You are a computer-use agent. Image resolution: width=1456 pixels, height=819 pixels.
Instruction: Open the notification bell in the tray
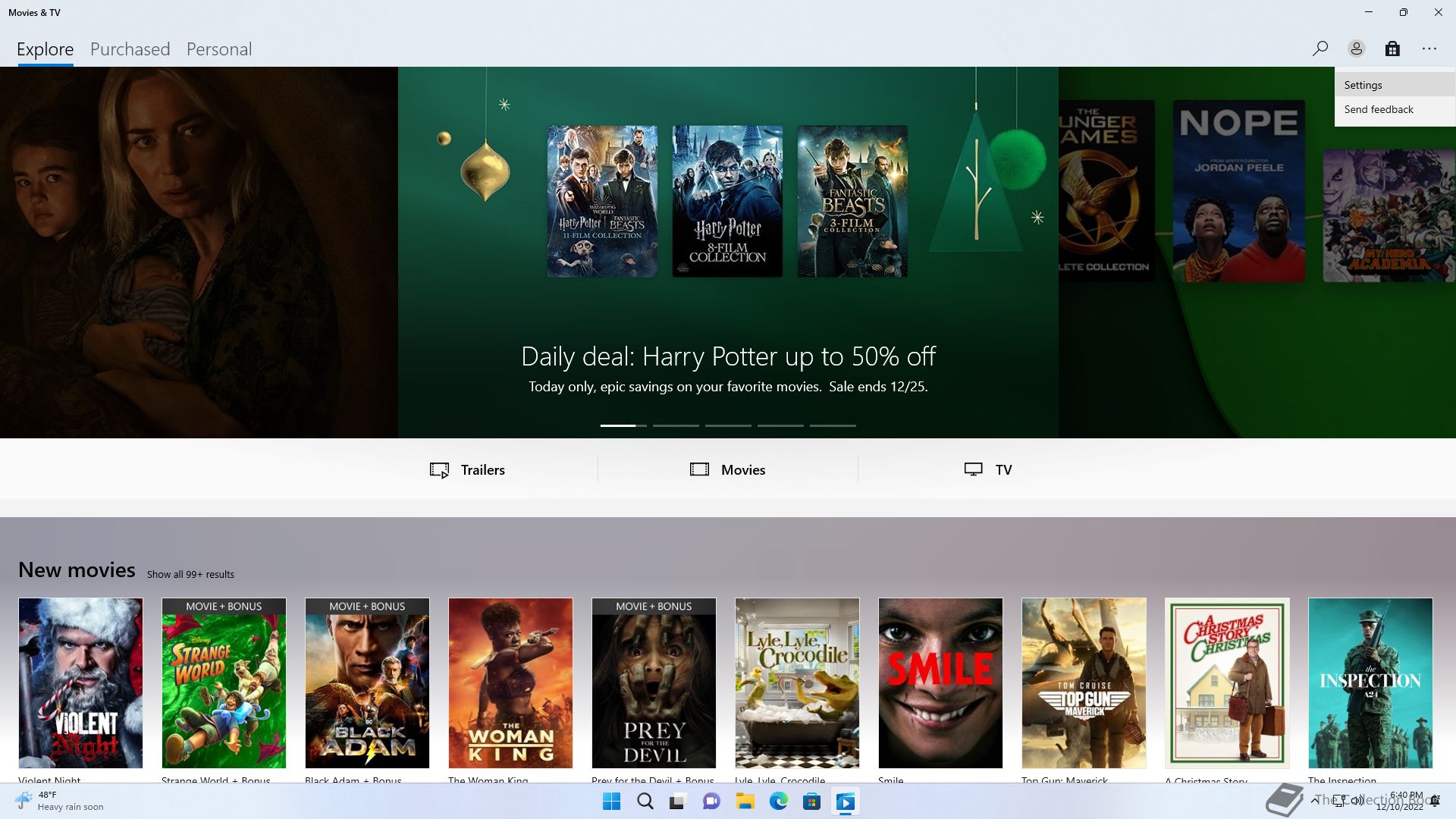pos(1435,802)
